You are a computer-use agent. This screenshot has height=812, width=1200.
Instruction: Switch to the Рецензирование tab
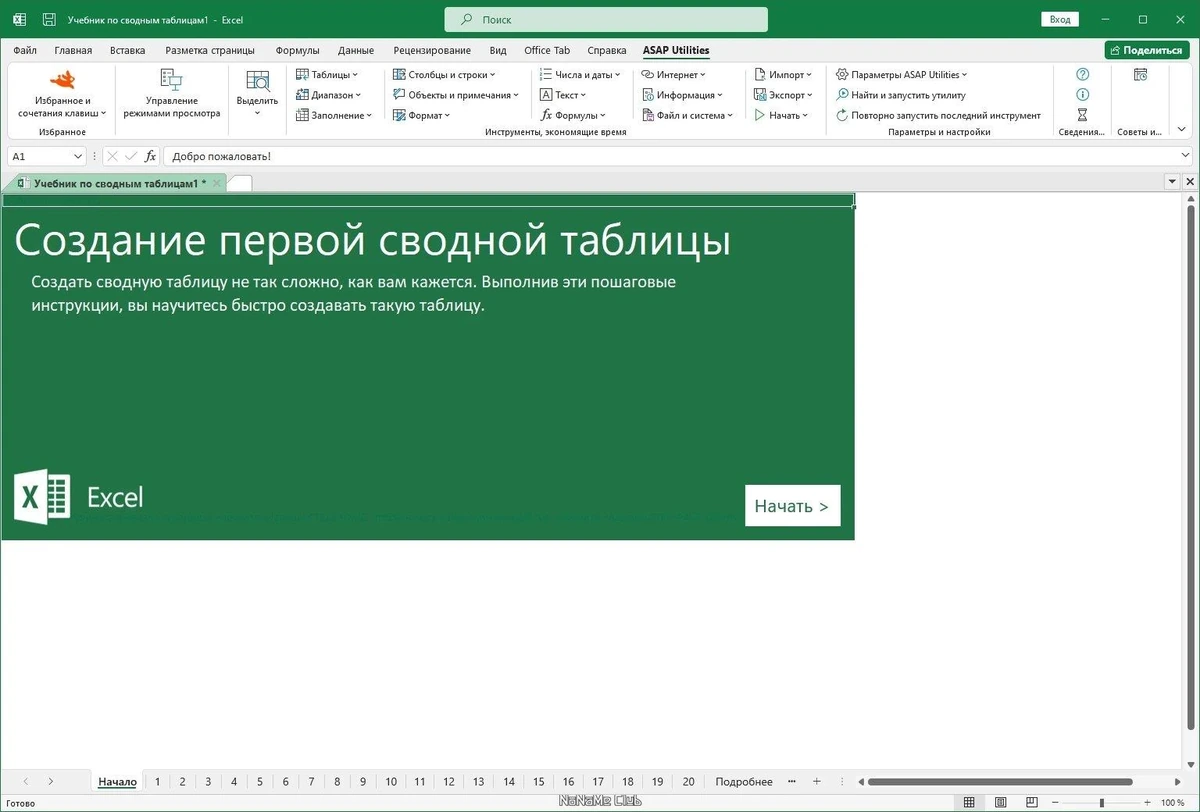pos(432,50)
